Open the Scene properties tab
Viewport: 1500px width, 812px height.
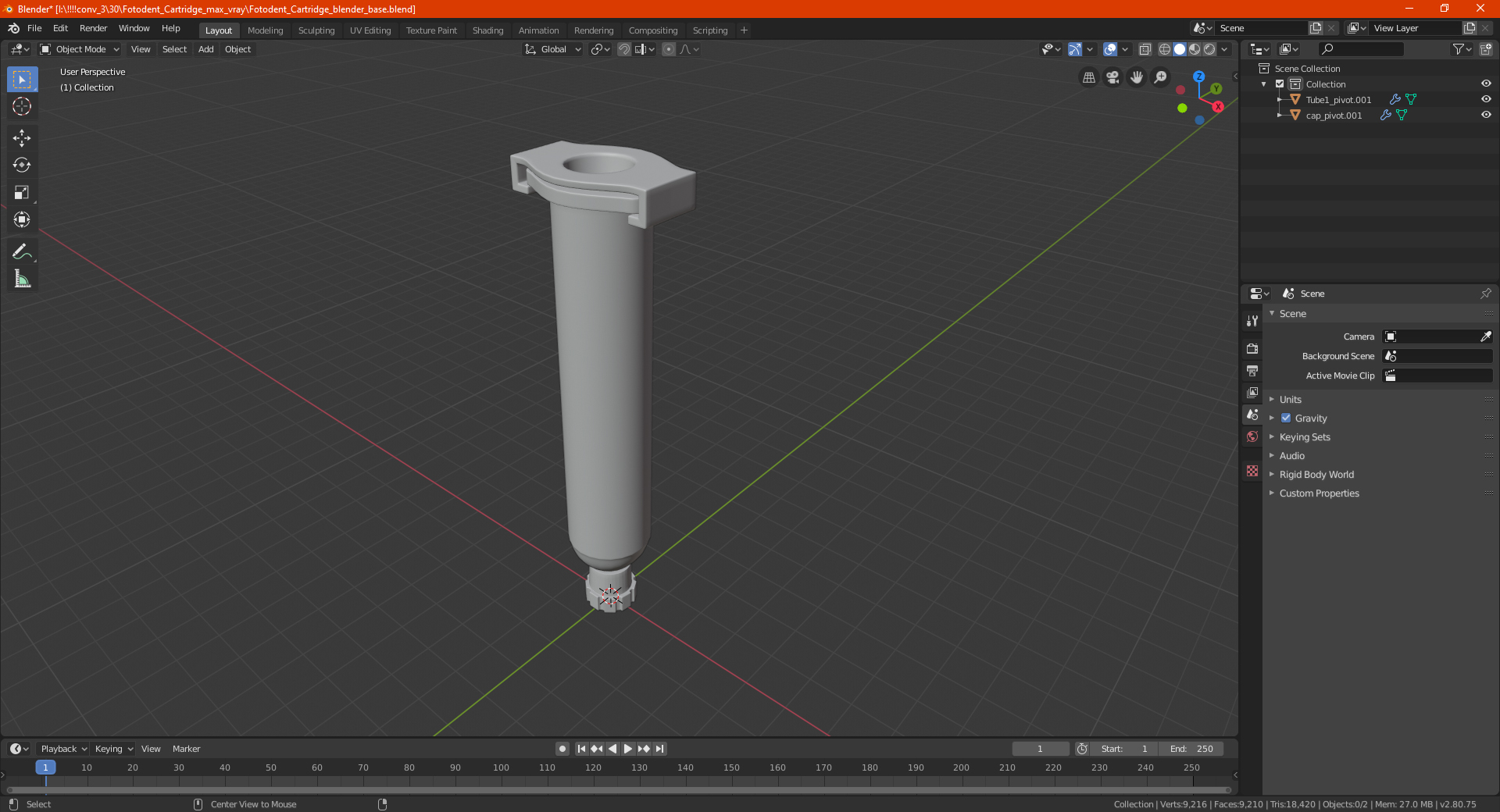pos(1252,415)
